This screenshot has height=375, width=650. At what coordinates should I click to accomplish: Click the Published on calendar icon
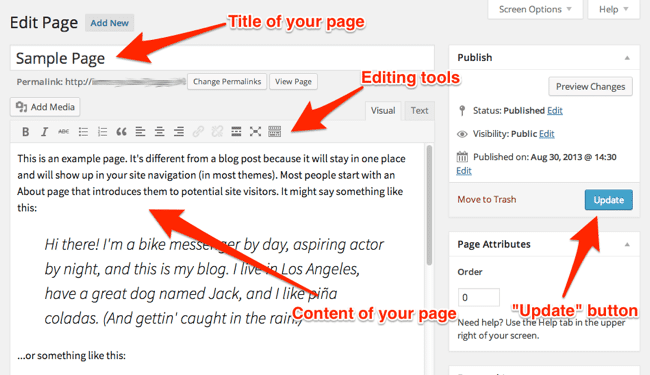point(462,157)
